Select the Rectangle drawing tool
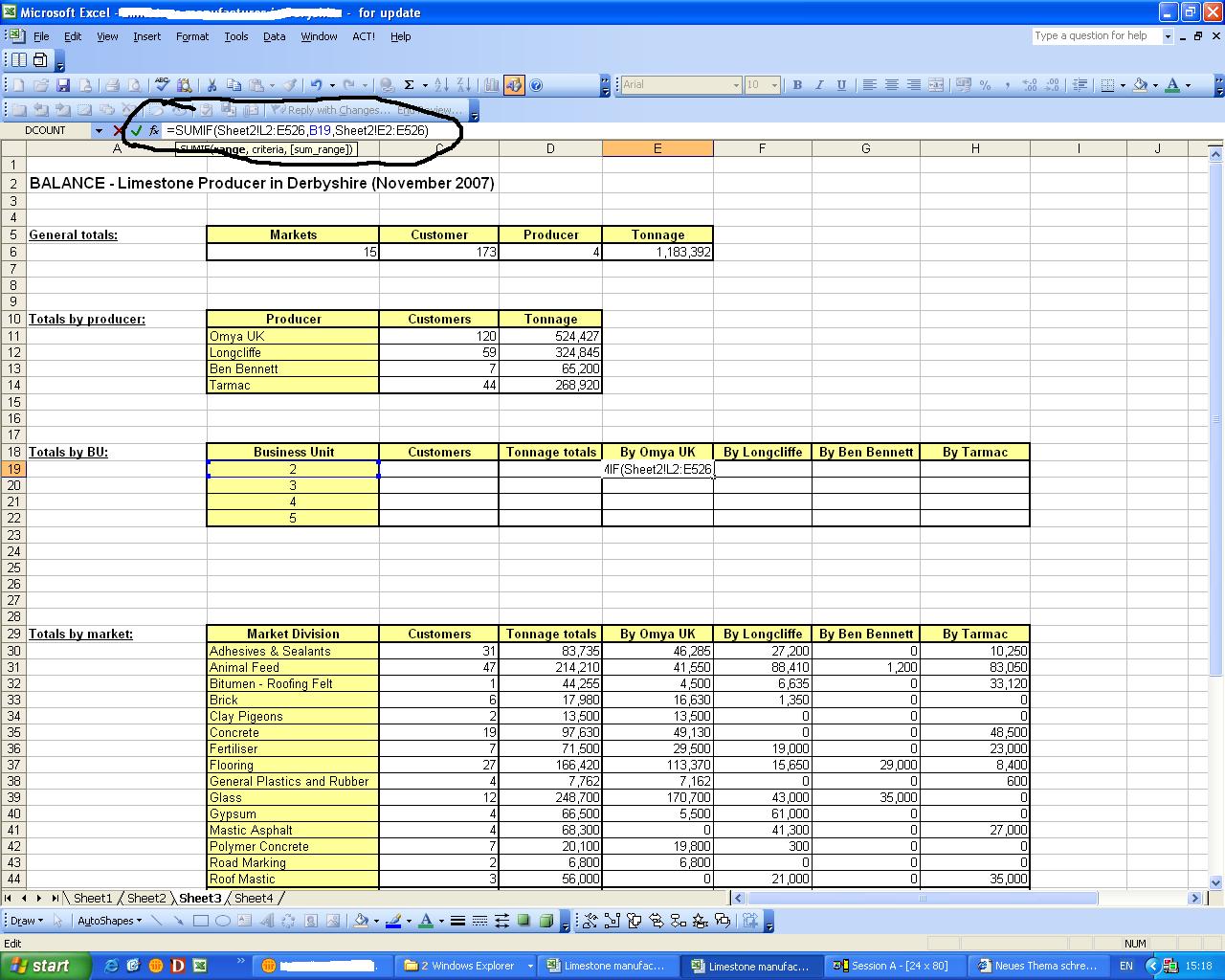 pyautogui.click(x=200, y=921)
